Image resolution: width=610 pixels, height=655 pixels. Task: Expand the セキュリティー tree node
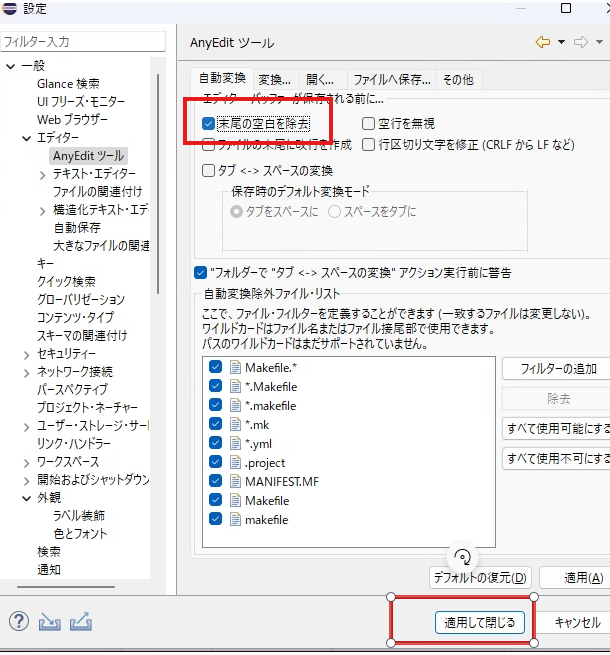click(27, 355)
